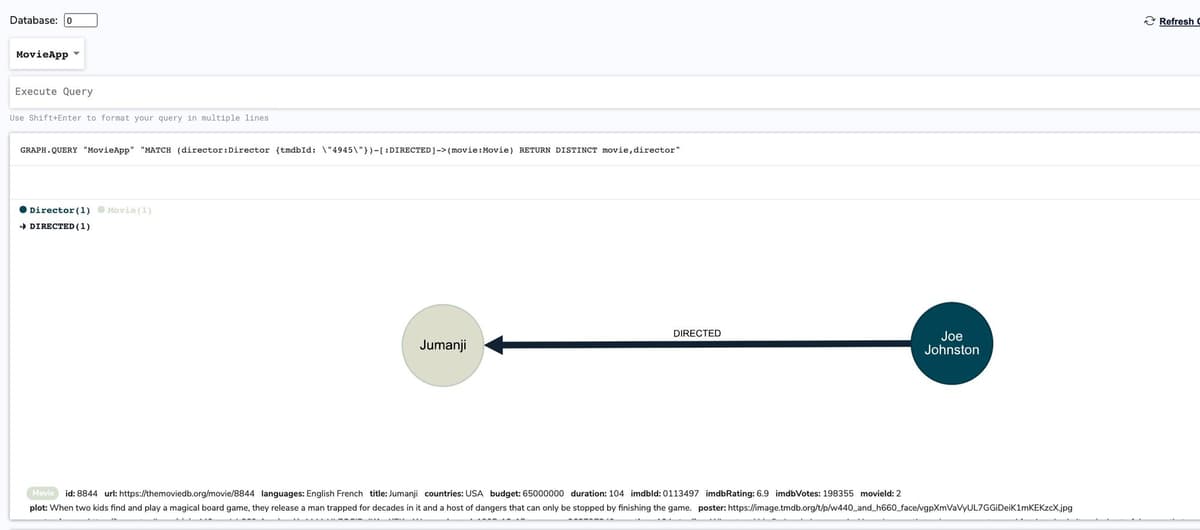The width and height of the screenshot is (1200, 530).
Task: Click the arrow icon beside DIRECTED(1)
Action: coord(23,226)
